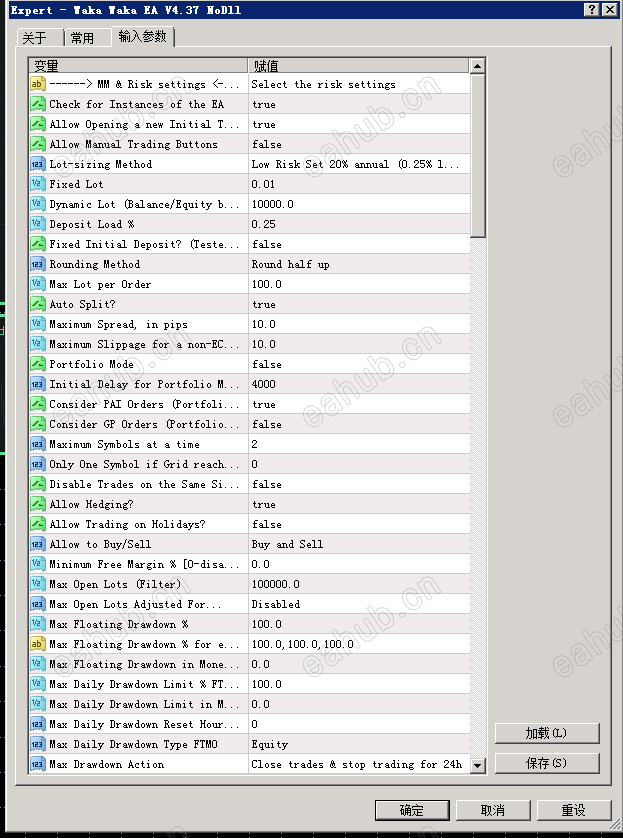Click the icon next to Max Floating Drawdown %
This screenshot has height=838, width=623.
[x=37, y=624]
